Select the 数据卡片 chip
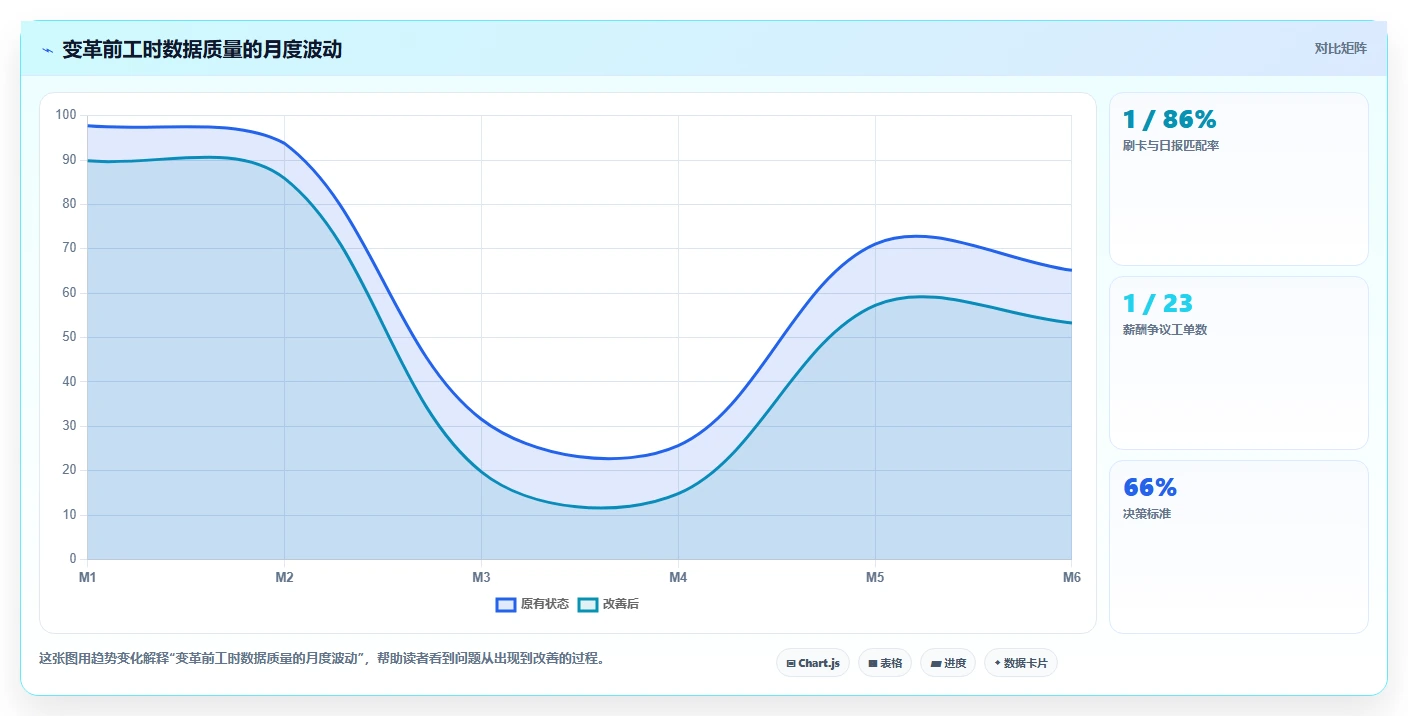 1021,663
